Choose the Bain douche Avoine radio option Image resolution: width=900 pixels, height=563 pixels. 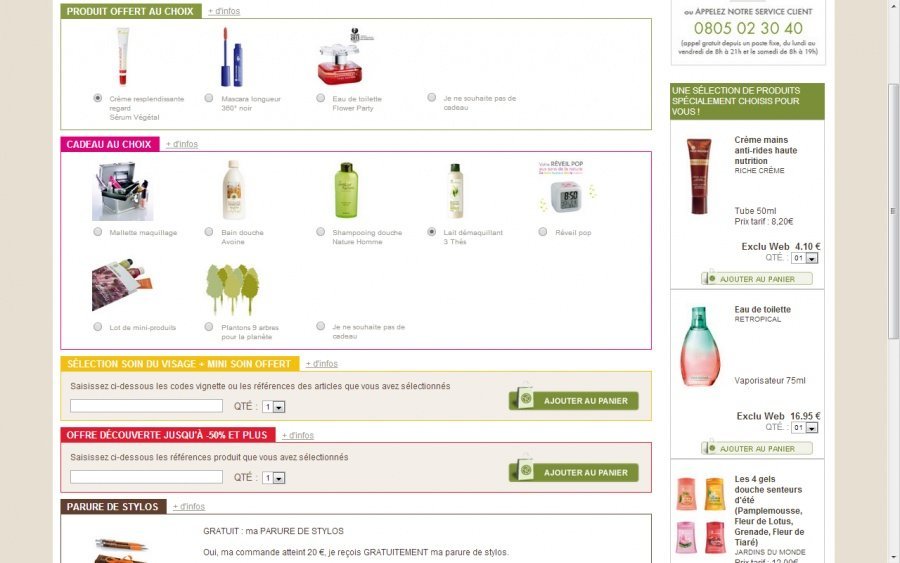209,232
